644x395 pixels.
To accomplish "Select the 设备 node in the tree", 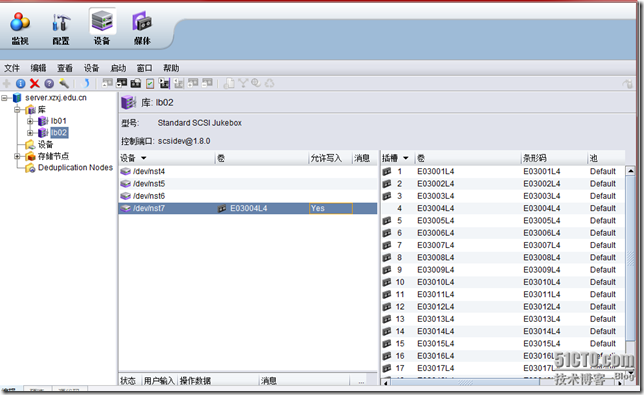I will tap(45, 145).
